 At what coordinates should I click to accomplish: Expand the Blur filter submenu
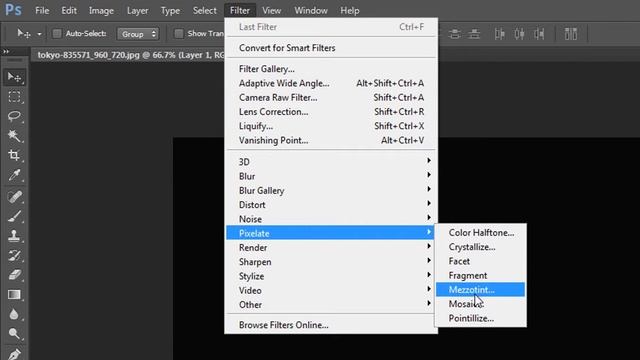pyautogui.click(x=331, y=176)
